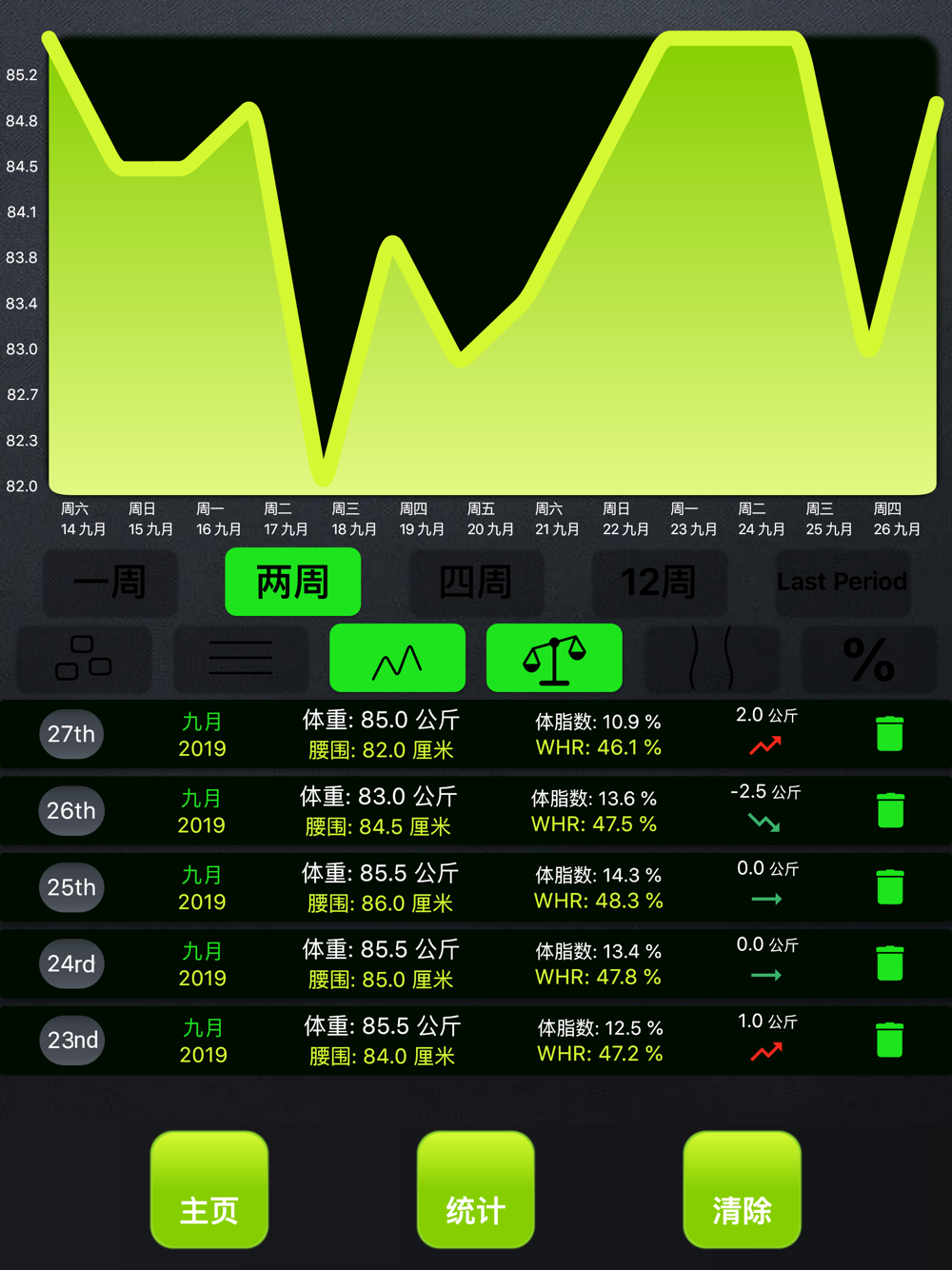
Task: Select the 一周 one-week period
Action: point(109,582)
